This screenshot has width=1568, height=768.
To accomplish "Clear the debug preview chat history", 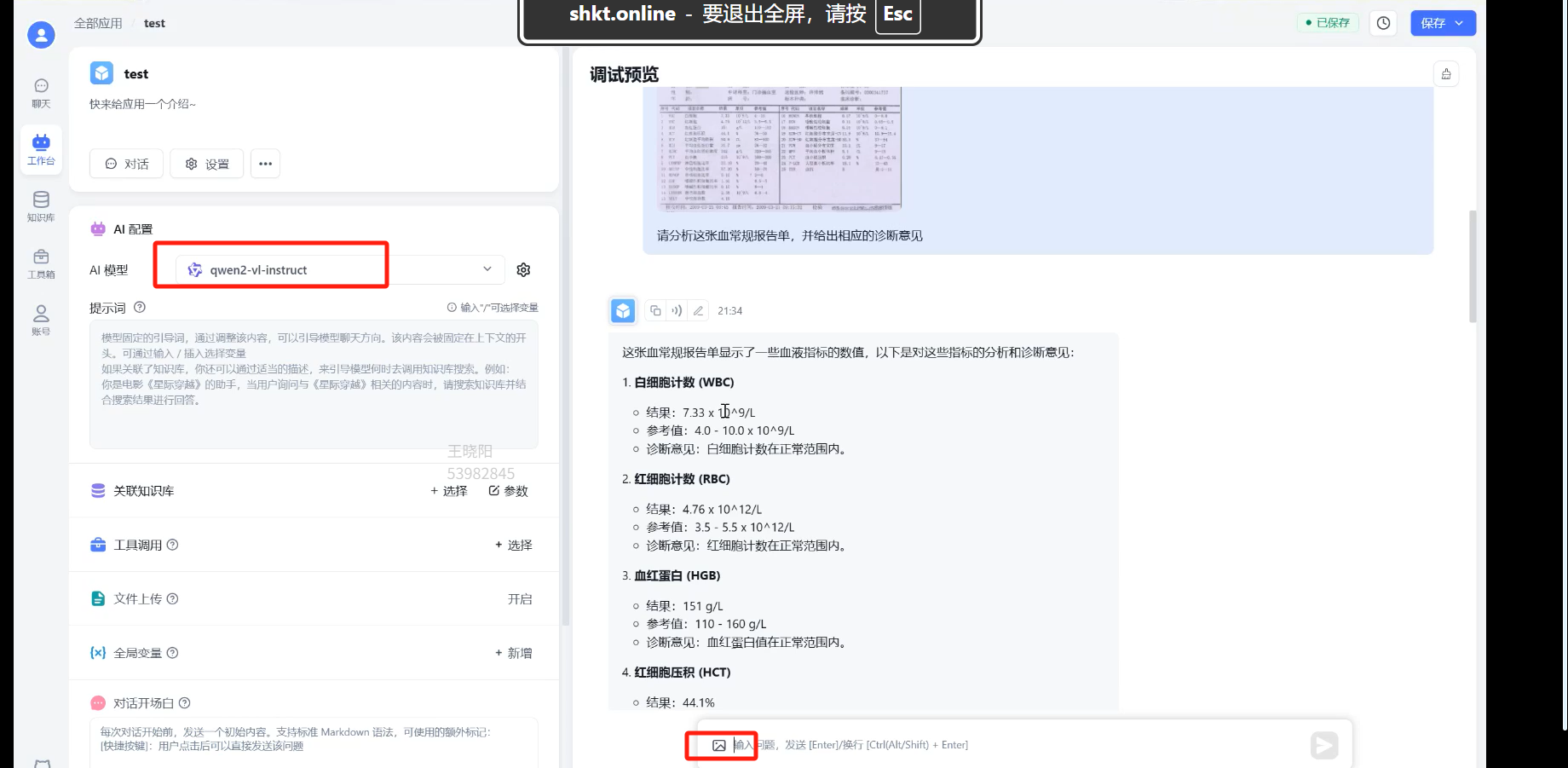I will tap(1446, 74).
